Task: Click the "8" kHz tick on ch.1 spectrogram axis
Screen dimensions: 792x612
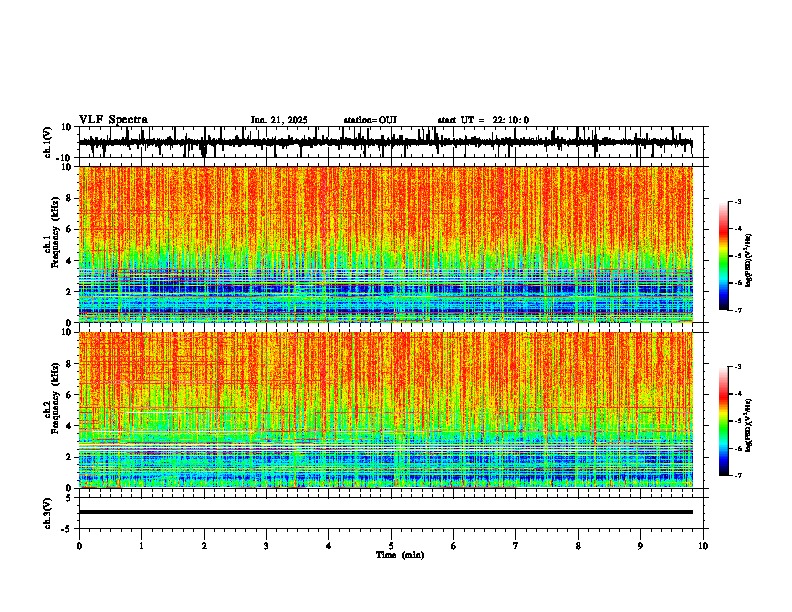Action: click(70, 198)
